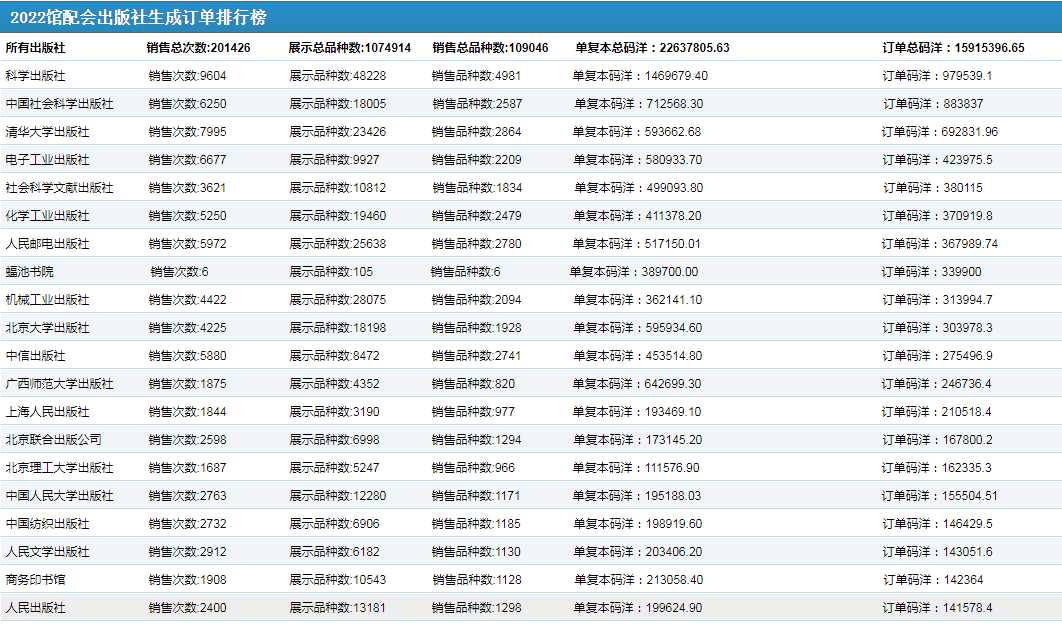Choose 中信出版社 from the list

[35, 356]
